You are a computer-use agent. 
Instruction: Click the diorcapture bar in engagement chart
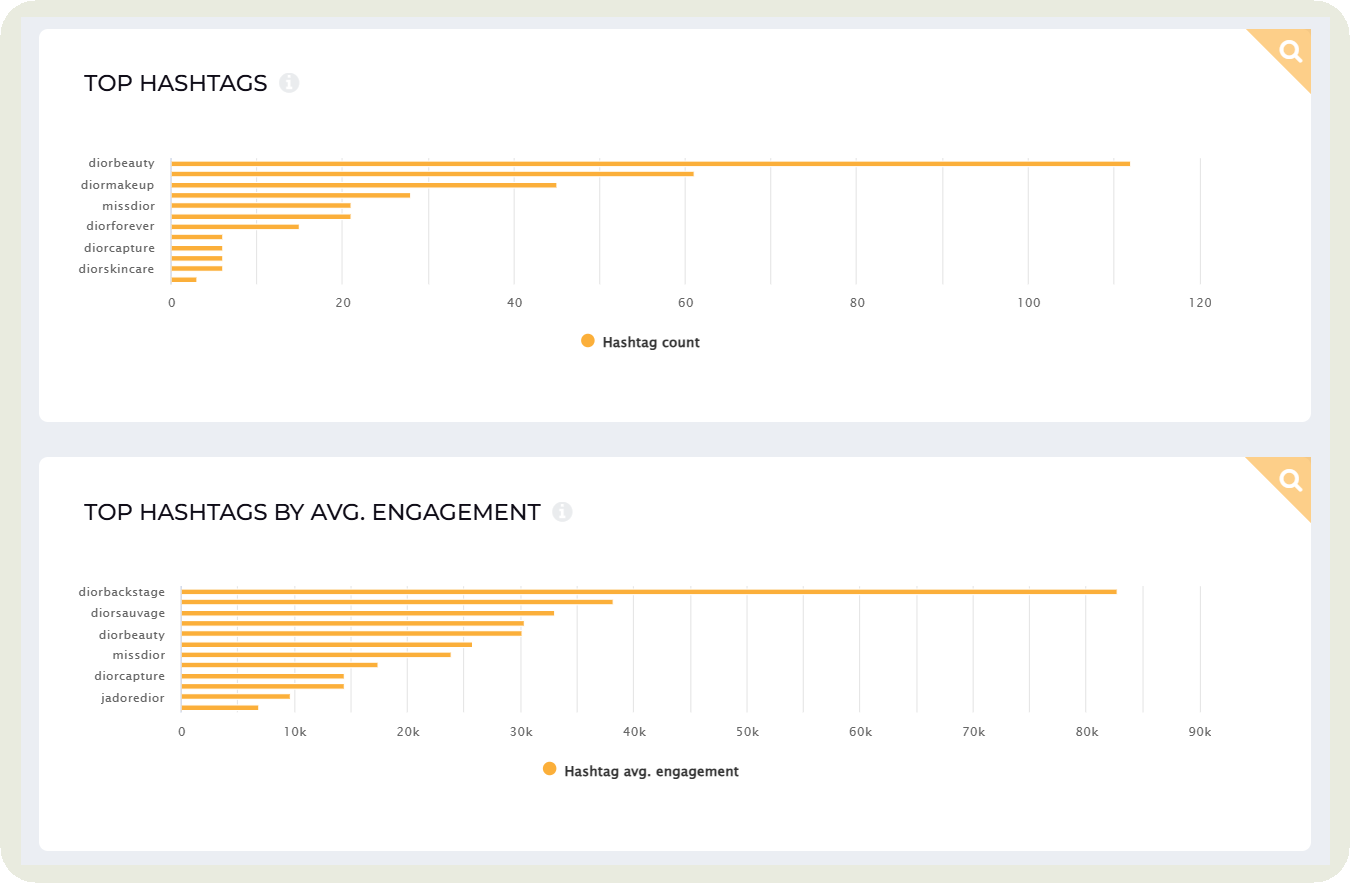(260, 676)
